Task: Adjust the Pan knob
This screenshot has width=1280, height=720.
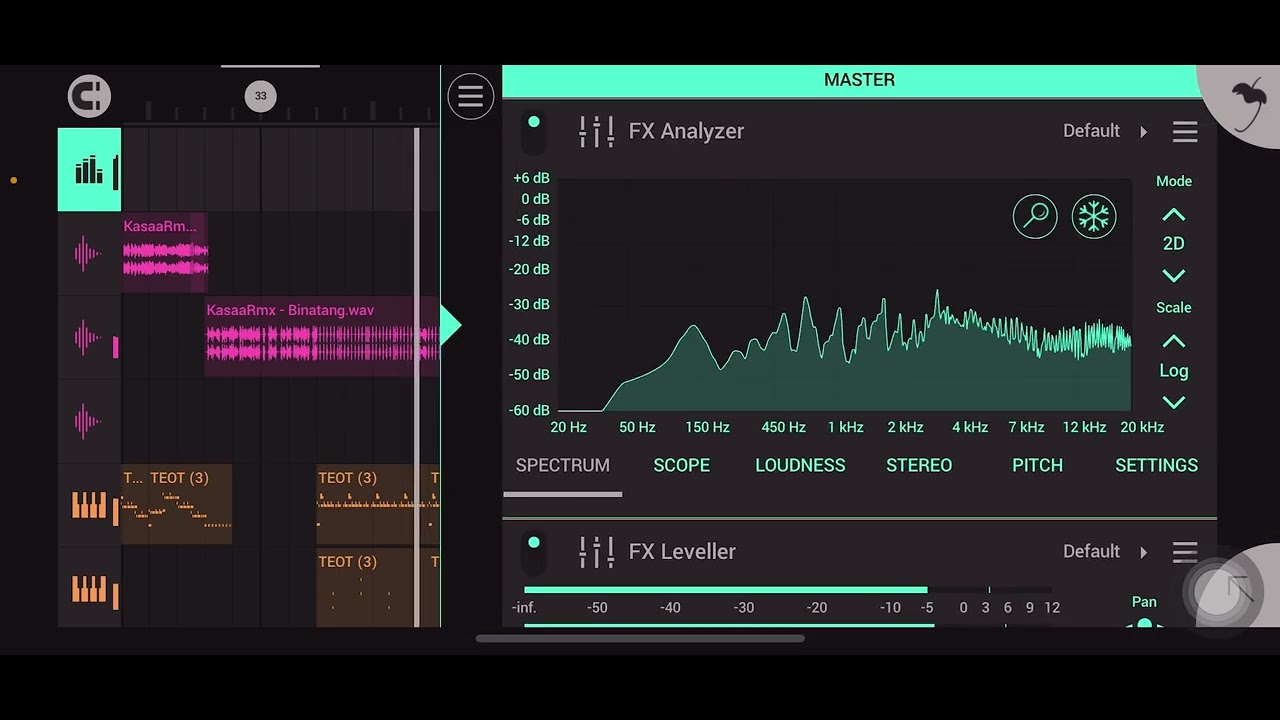Action: pos(1145,624)
